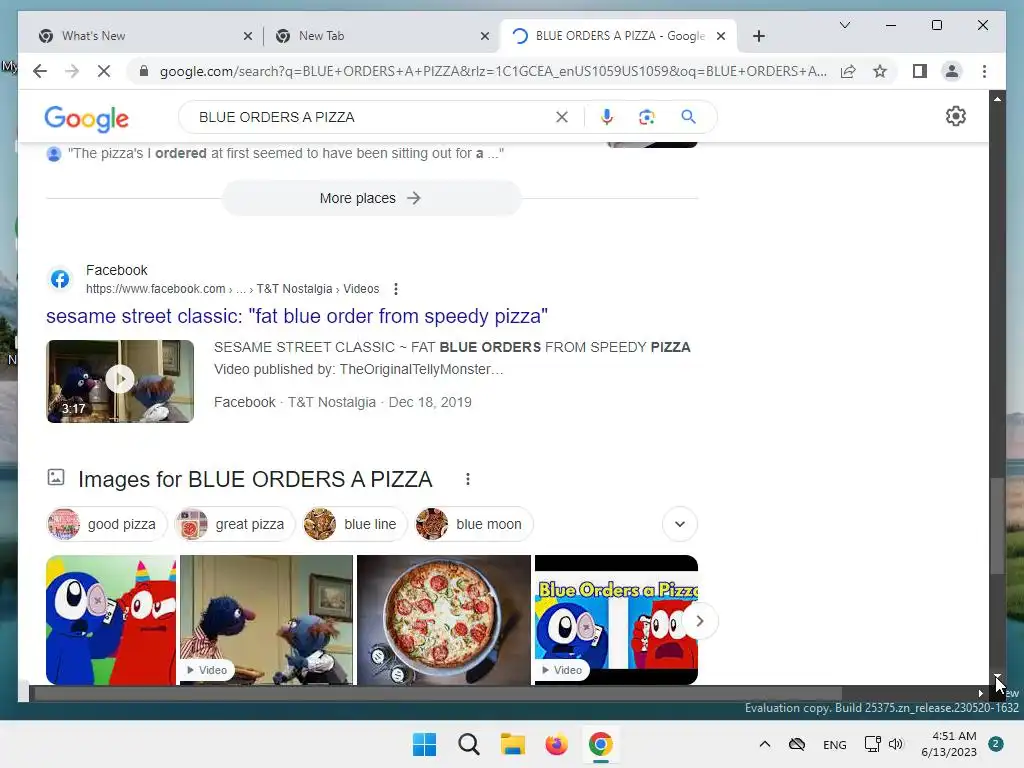The image size is (1024, 768).
Task: Submit search with magnifier icon
Action: pyautogui.click(x=688, y=117)
